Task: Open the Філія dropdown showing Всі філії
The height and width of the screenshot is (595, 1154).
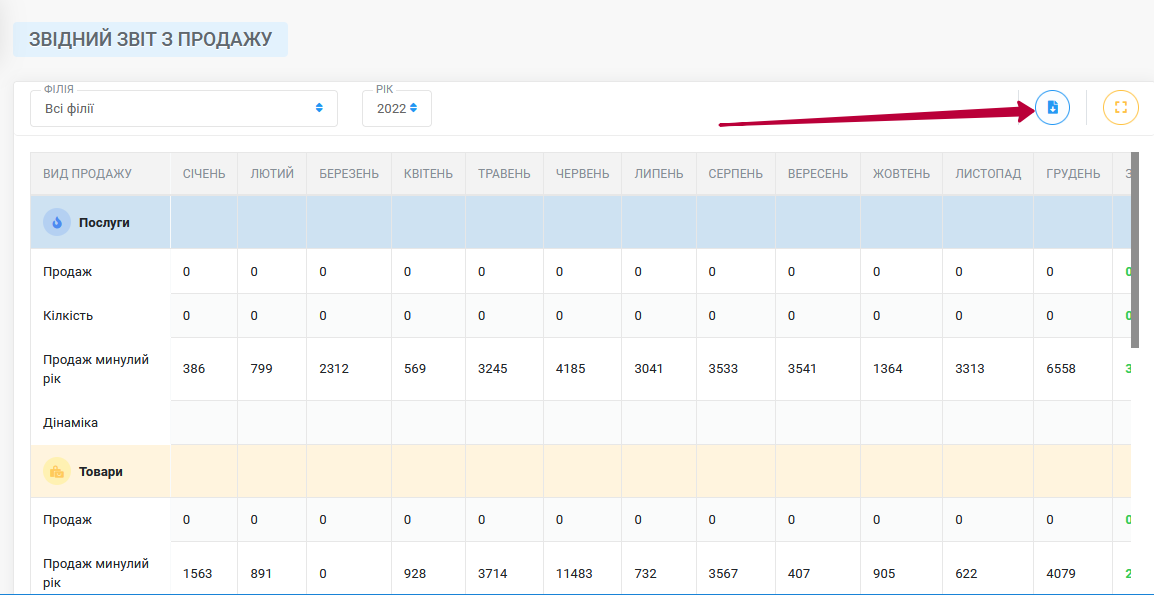Action: click(x=184, y=108)
